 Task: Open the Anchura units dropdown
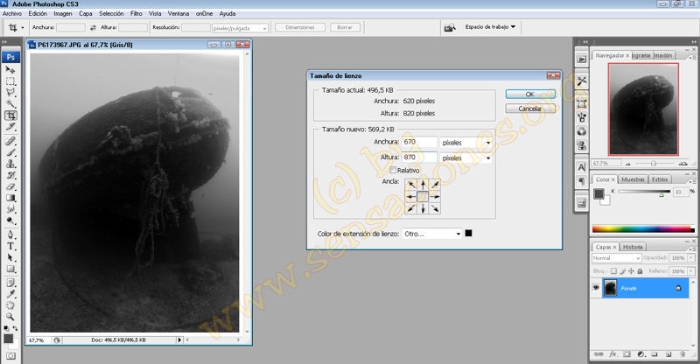[x=466, y=142]
